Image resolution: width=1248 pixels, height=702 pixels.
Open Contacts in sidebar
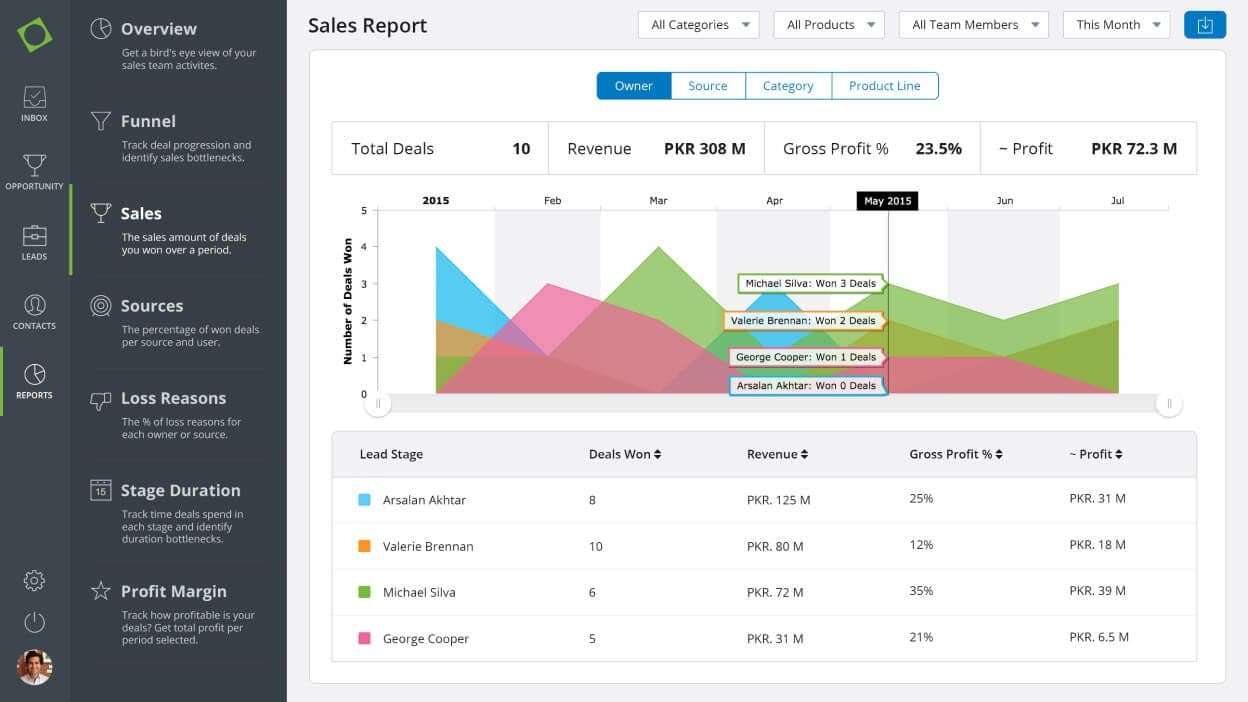coord(34,312)
